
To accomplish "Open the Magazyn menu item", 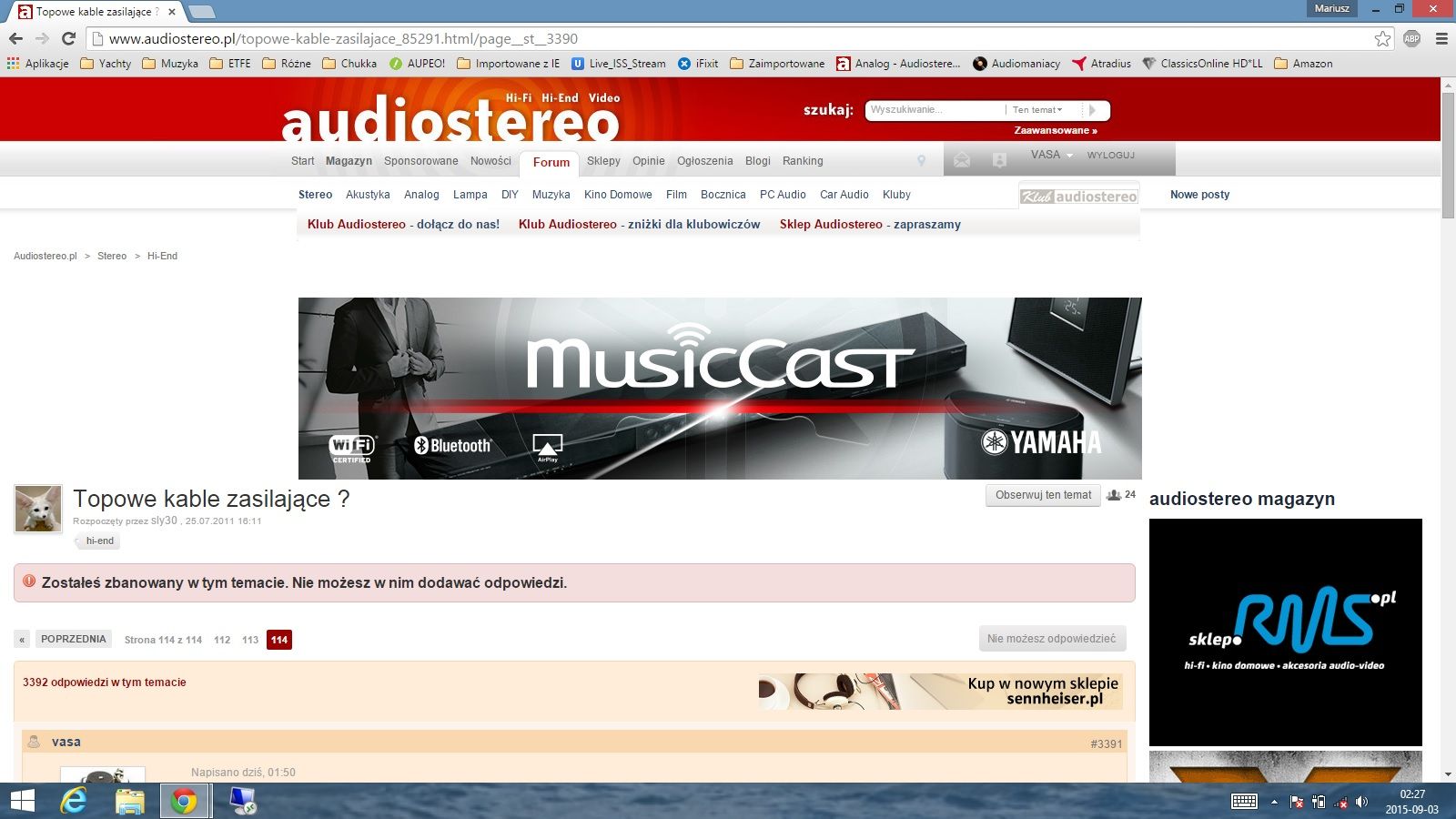I will click(x=349, y=161).
